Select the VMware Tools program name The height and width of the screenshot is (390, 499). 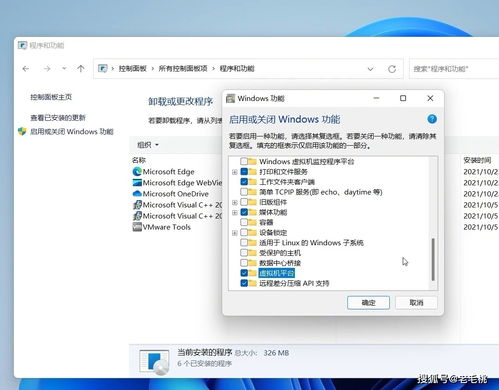click(x=167, y=227)
